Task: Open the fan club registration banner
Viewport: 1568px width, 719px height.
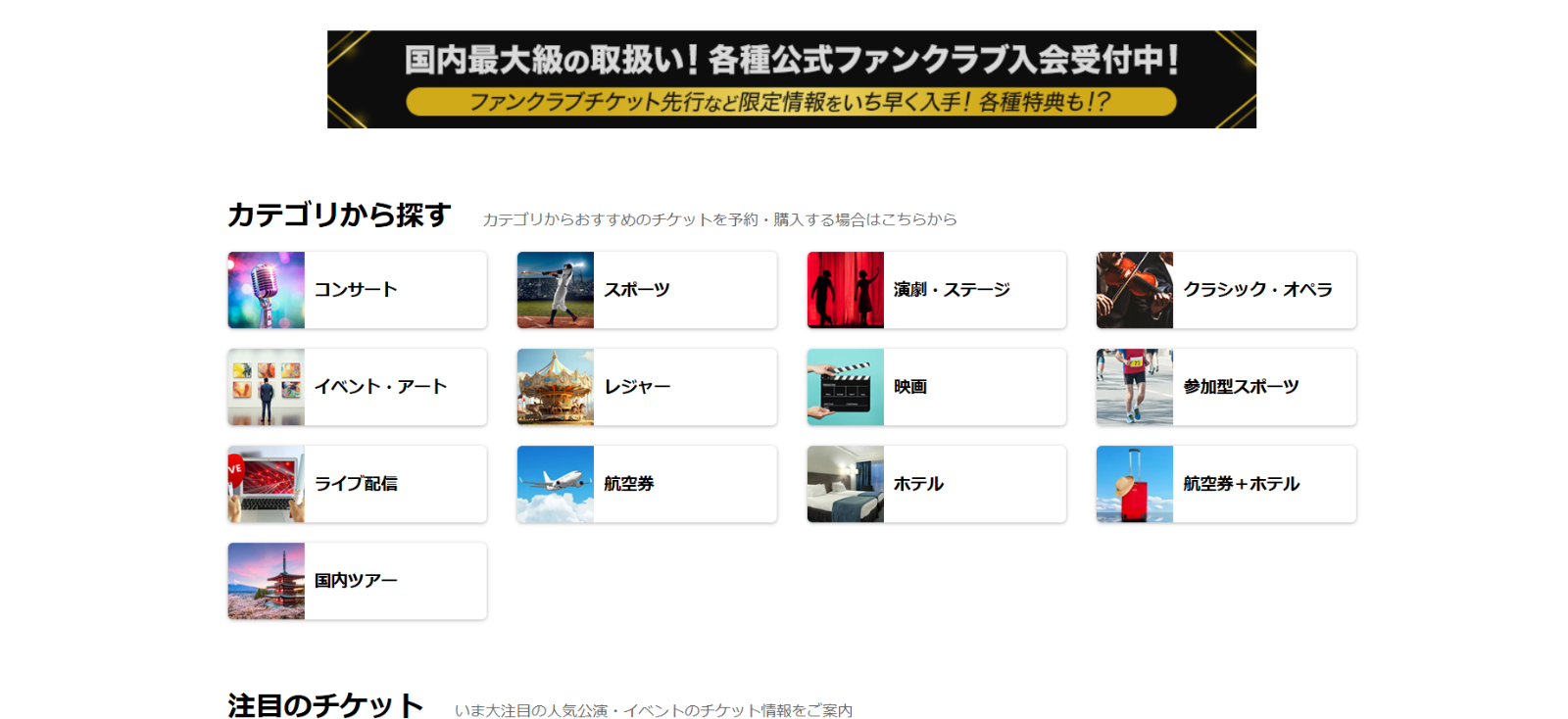Action: pyautogui.click(x=791, y=79)
